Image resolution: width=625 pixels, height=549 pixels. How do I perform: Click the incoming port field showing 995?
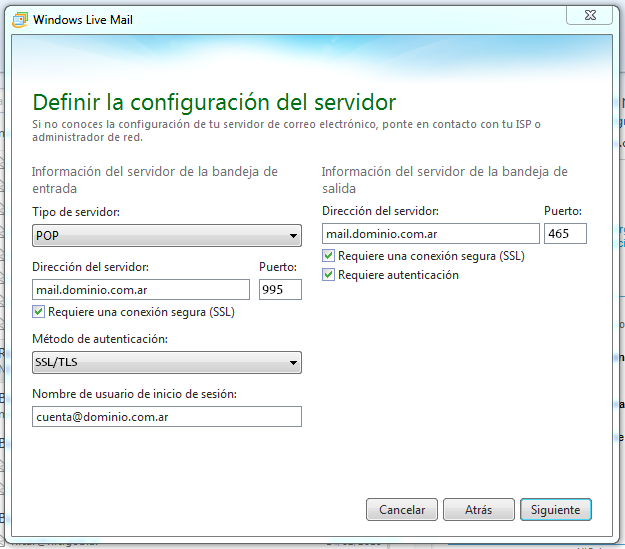click(280, 289)
